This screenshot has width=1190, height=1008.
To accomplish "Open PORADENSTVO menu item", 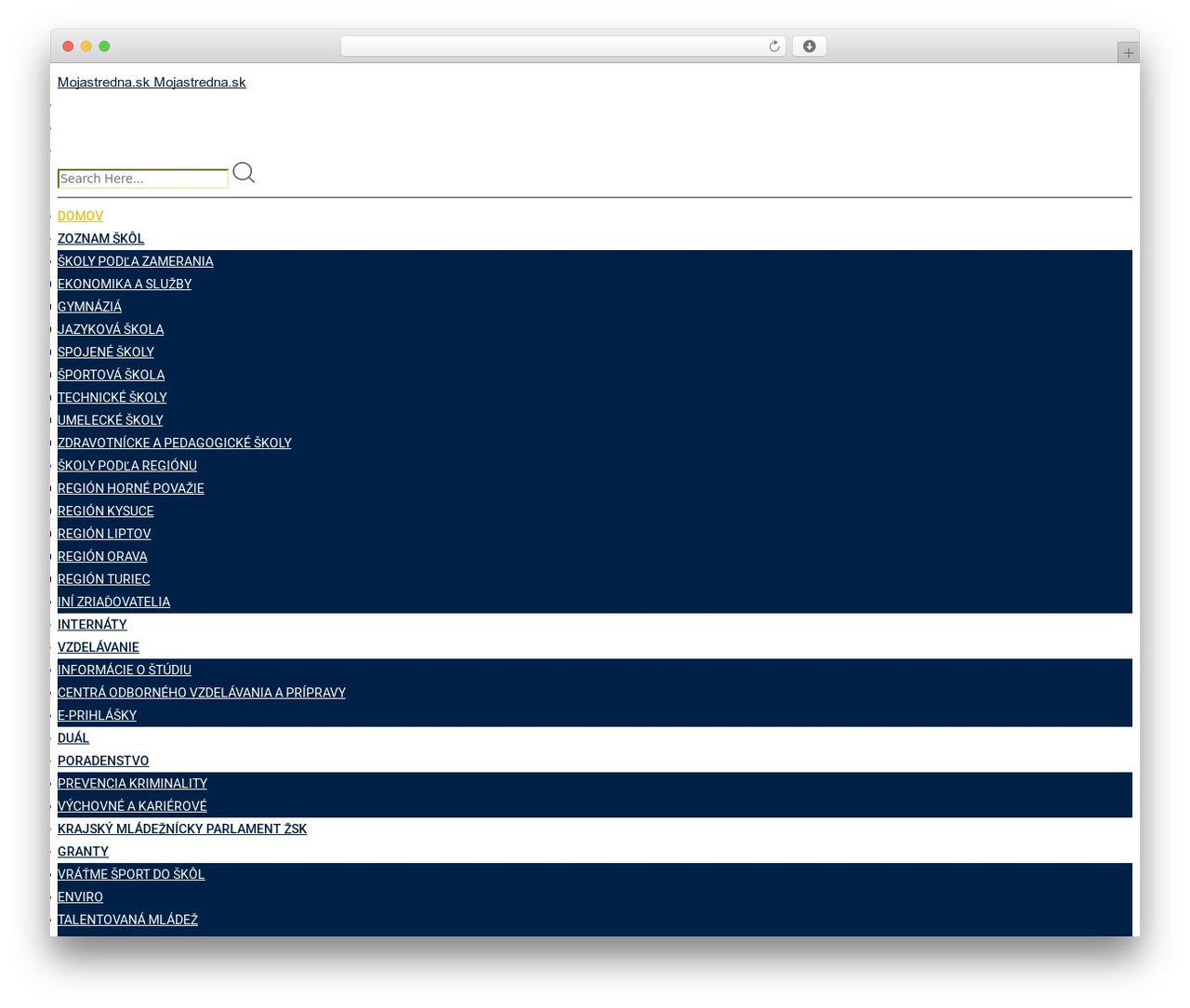I will coord(103,761).
